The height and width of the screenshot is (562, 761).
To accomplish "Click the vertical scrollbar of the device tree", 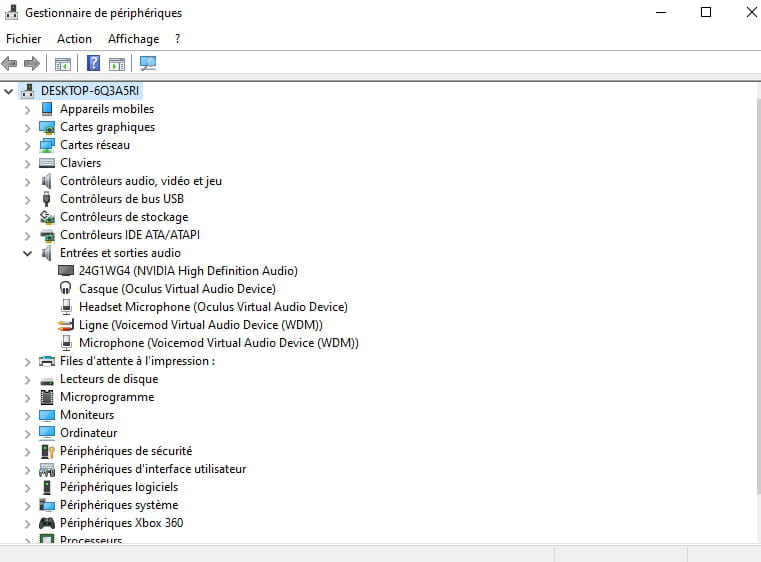I will [x=759, y=296].
